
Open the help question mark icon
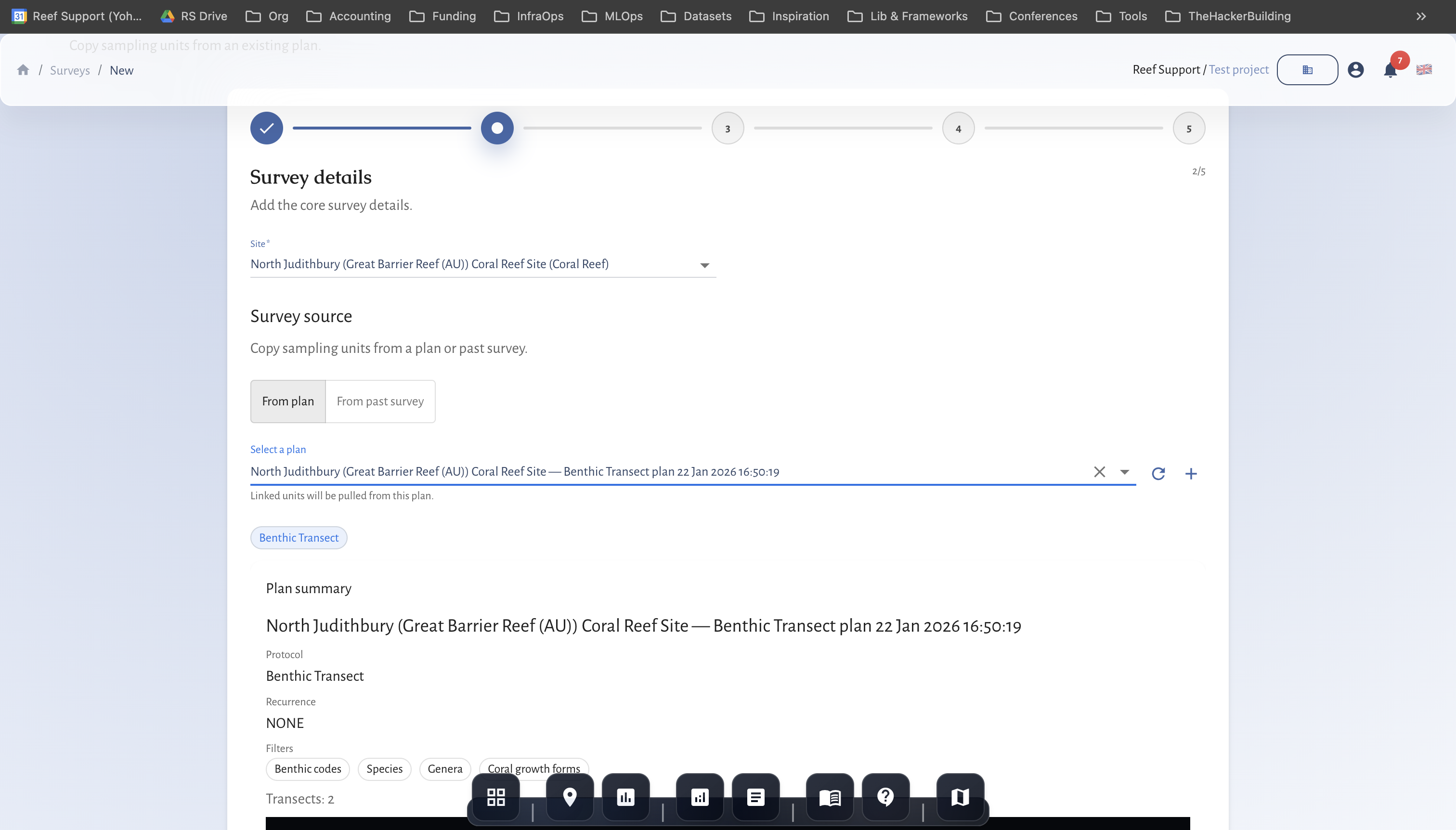point(885,796)
